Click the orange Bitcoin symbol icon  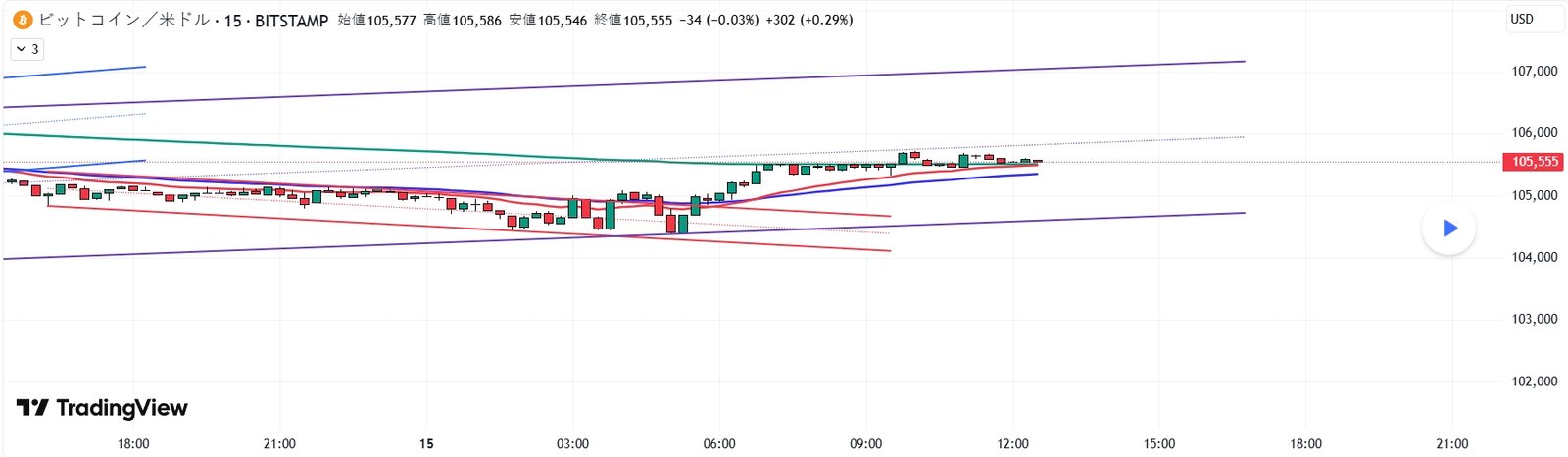tap(22, 20)
